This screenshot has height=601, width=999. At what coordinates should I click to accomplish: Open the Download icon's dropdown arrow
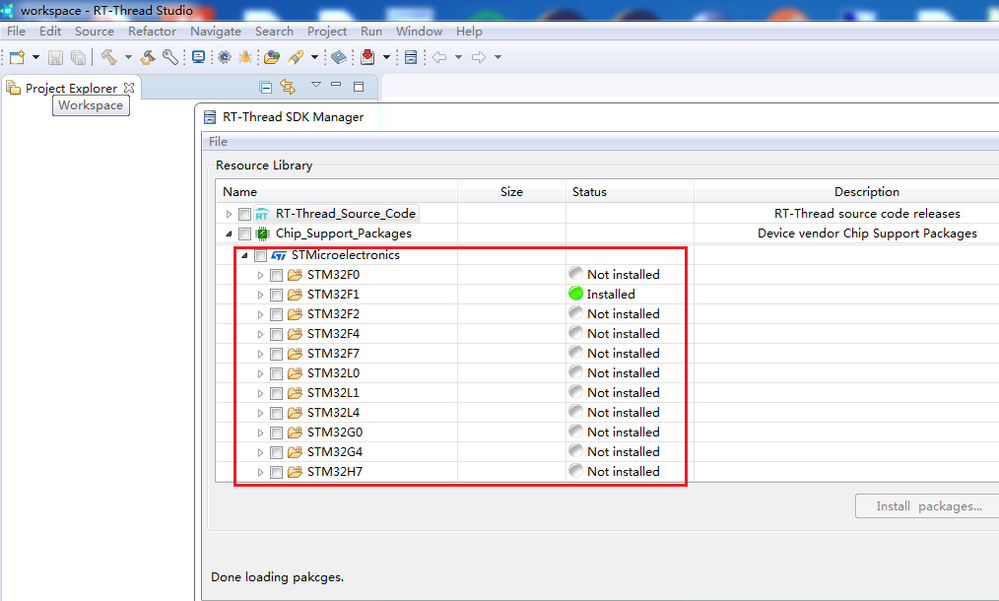pyautogui.click(x=386, y=57)
